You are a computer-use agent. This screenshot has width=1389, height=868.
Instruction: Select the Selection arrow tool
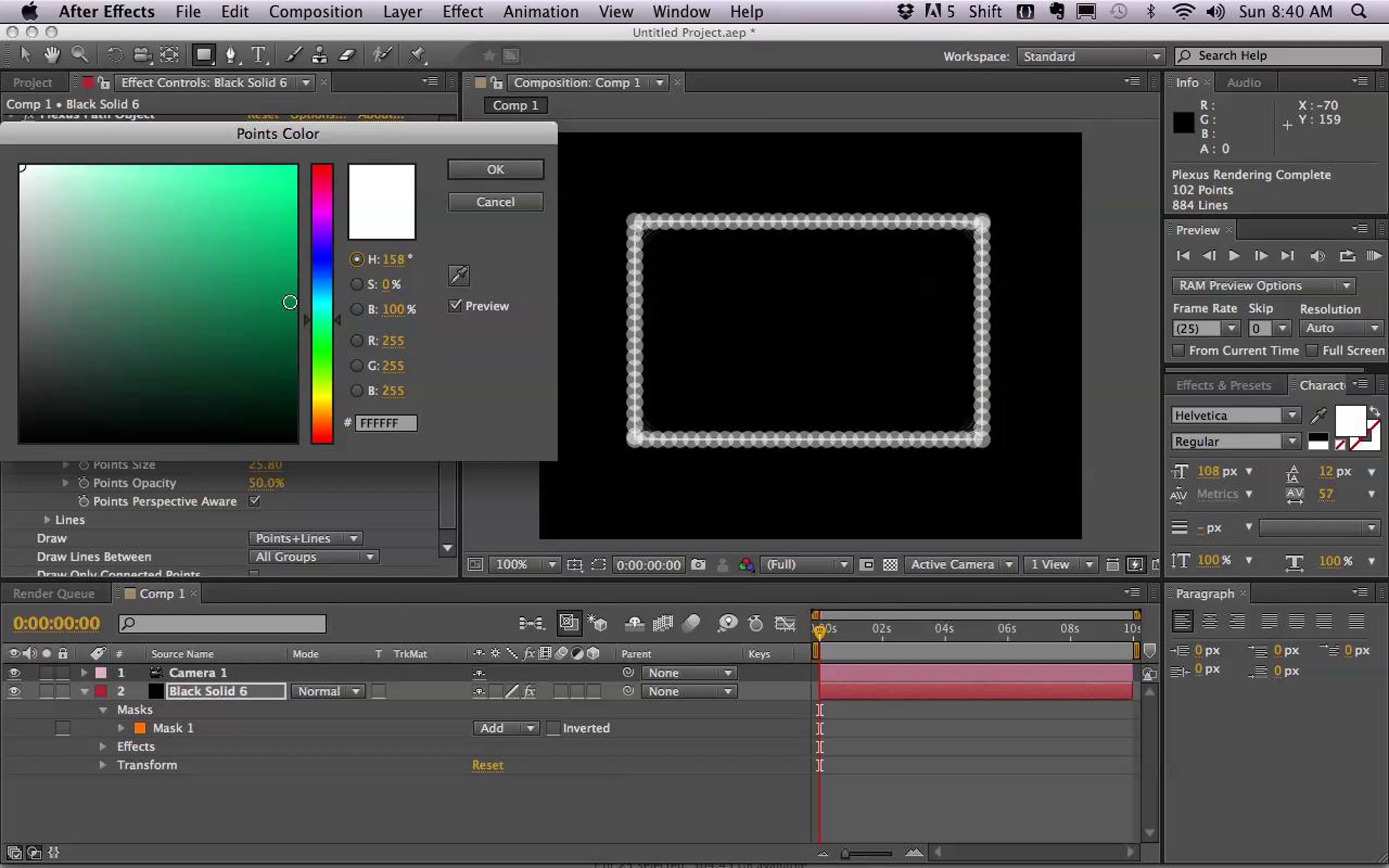25,55
